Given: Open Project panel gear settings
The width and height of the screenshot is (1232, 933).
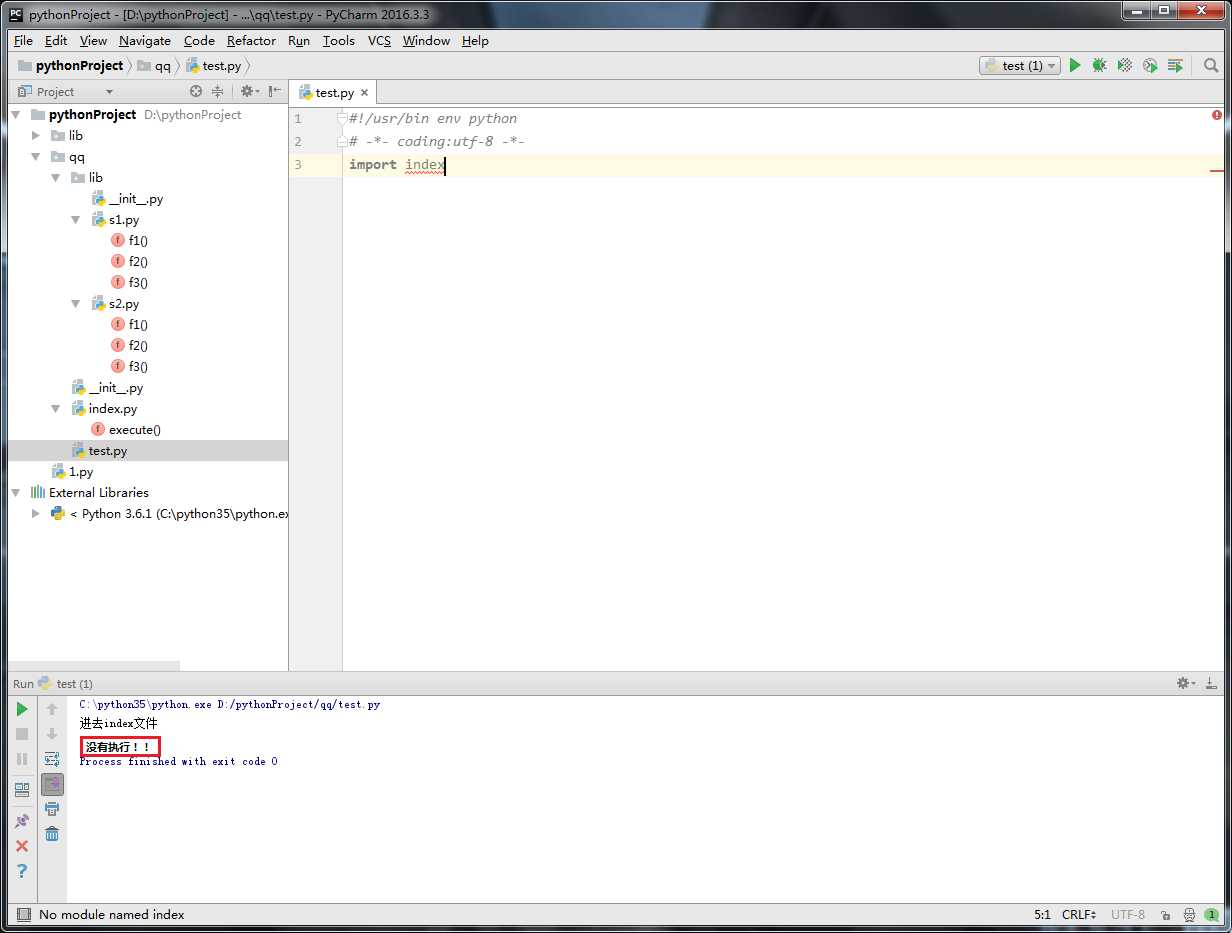Looking at the screenshot, I should coord(249,91).
